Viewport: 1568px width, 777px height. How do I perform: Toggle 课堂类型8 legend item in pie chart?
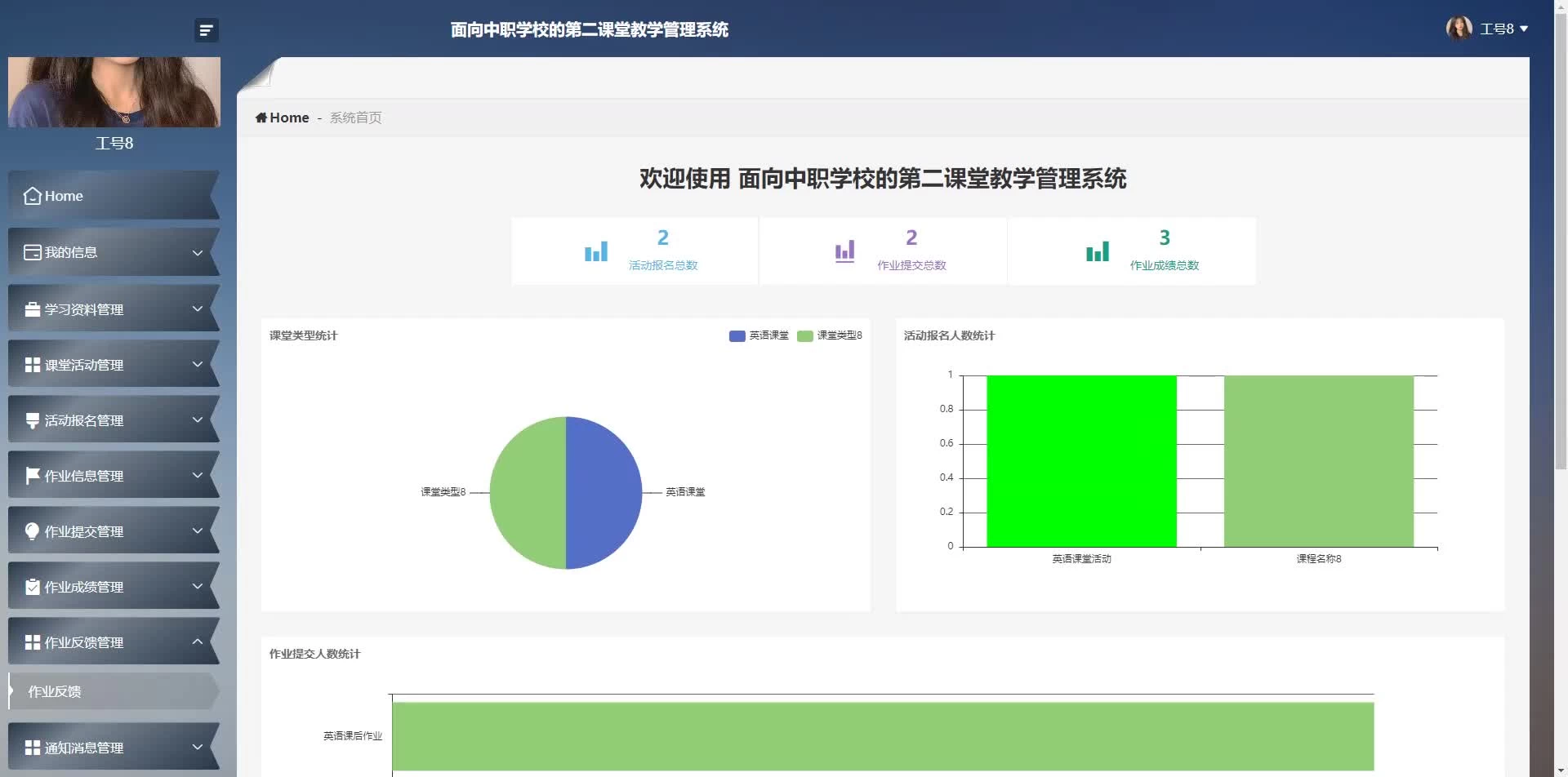829,335
